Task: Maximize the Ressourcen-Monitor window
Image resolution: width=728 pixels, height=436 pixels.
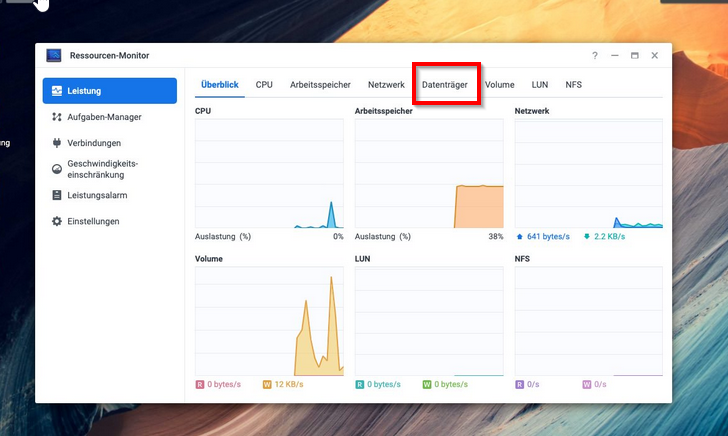Action: pos(635,55)
